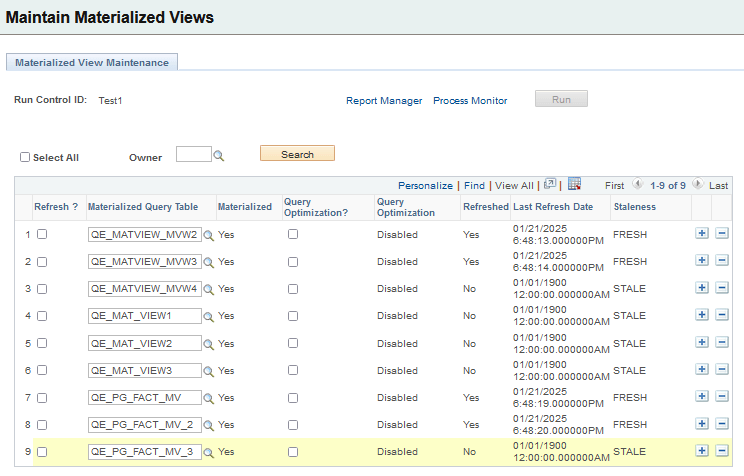Delete the QE_MAT_VIEW1 row
744x476 pixels.
(x=722, y=315)
